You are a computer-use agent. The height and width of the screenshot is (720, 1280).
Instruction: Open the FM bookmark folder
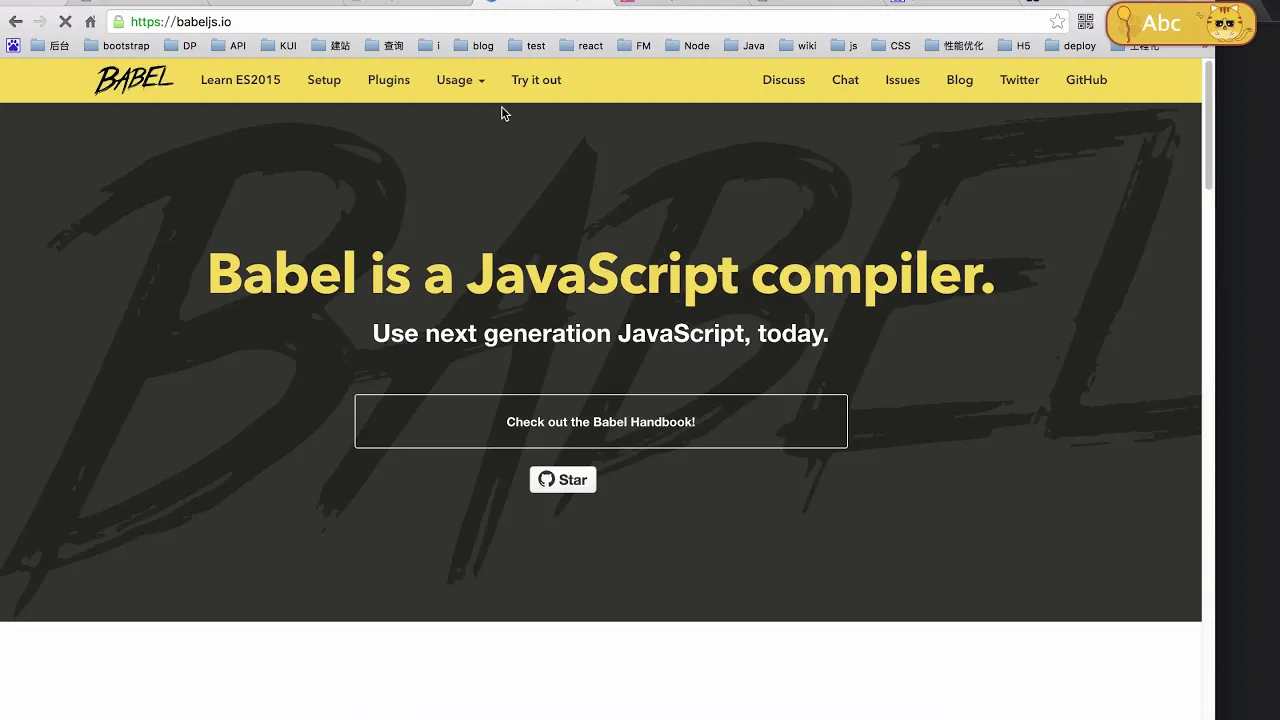(634, 45)
